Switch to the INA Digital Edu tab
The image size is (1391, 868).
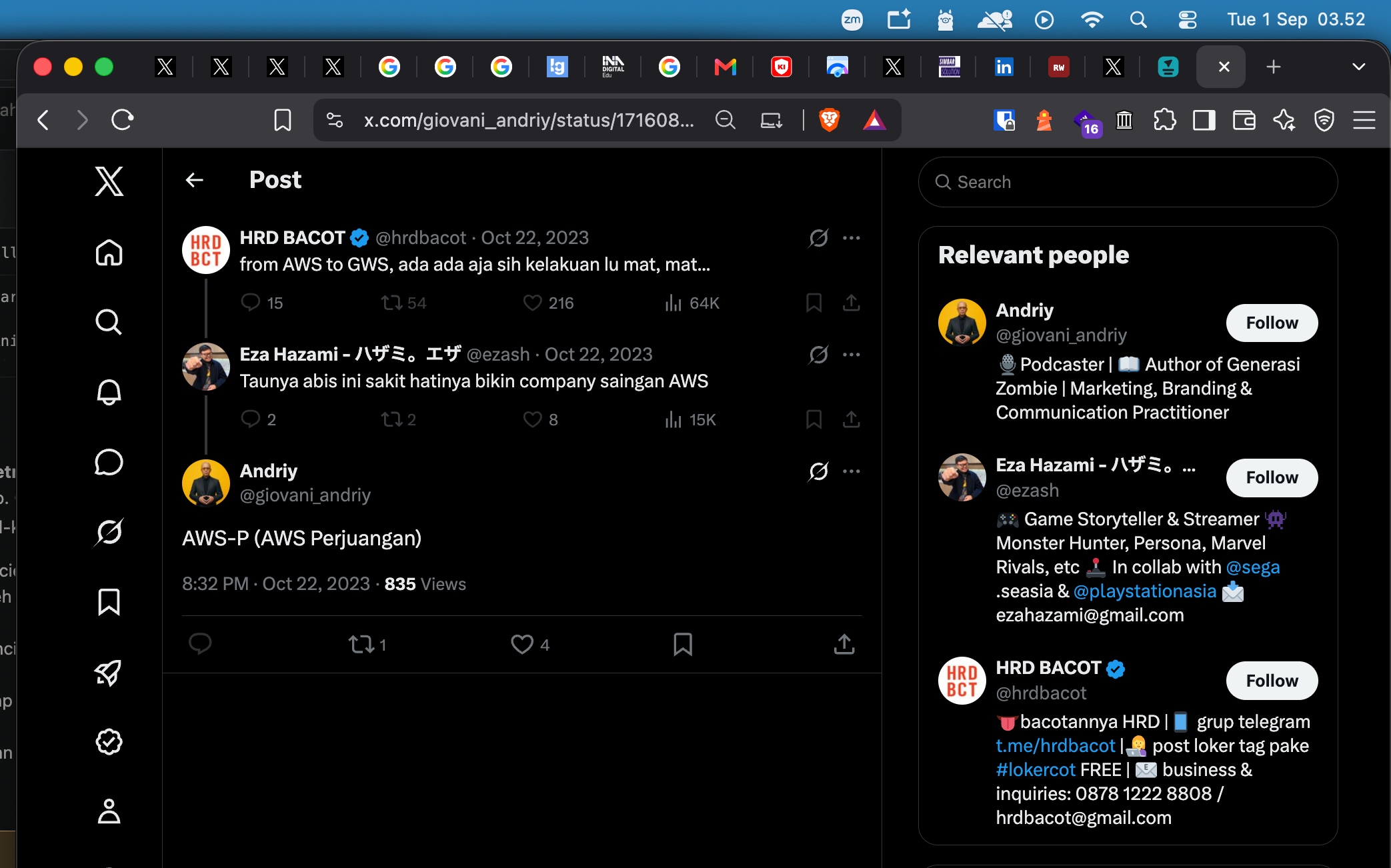click(613, 67)
